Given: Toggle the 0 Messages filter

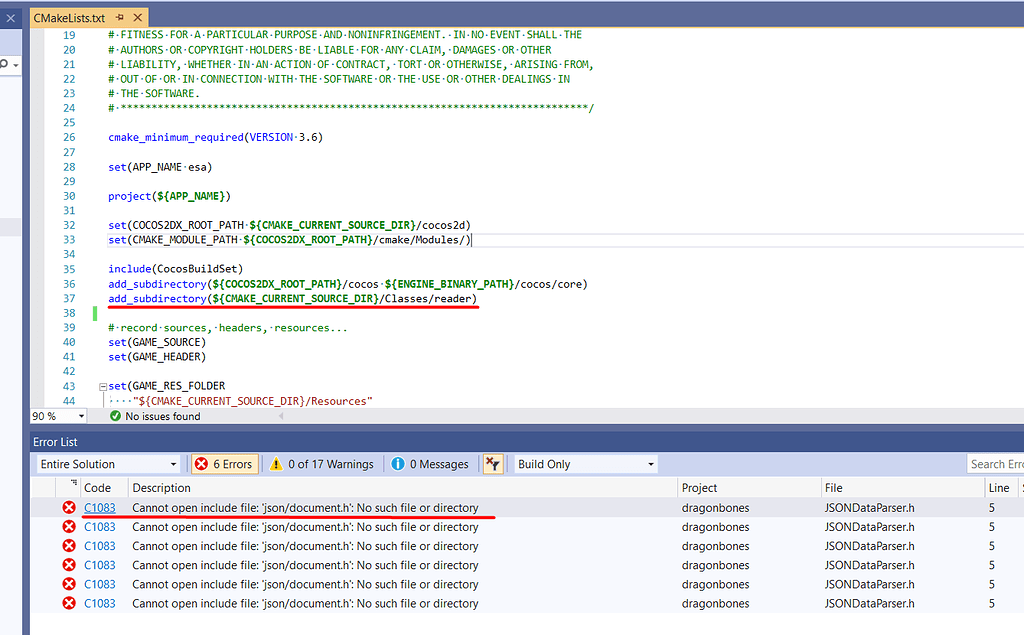Looking at the screenshot, I should 430,464.
